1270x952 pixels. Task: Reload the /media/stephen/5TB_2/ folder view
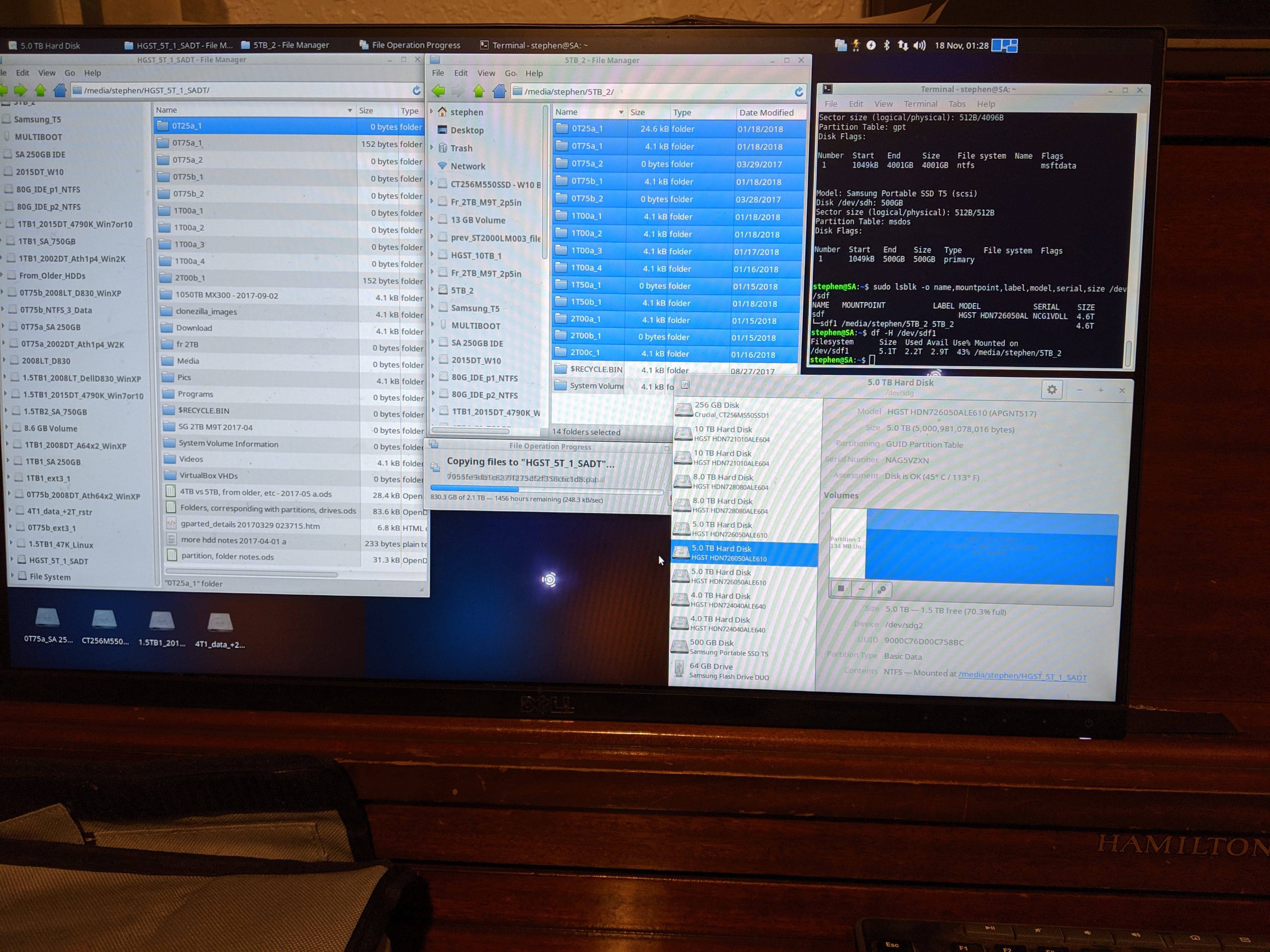(798, 92)
